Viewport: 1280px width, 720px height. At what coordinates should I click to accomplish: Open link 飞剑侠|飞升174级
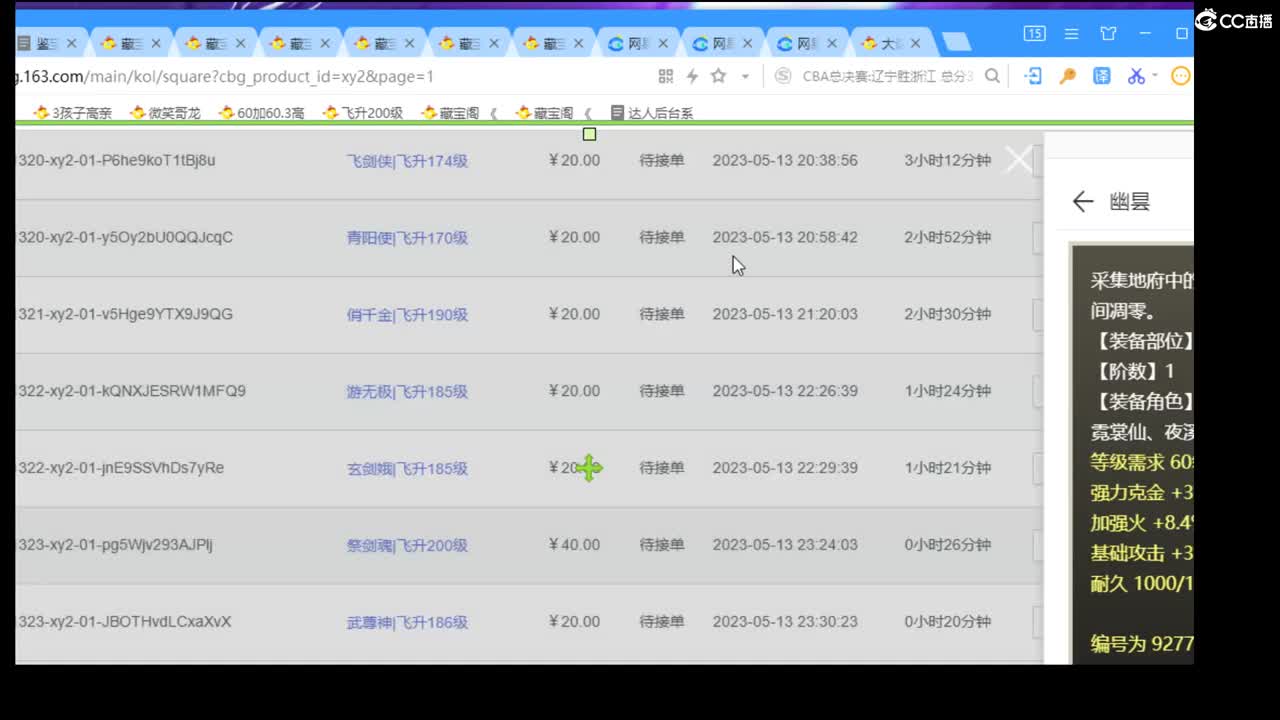pos(407,161)
